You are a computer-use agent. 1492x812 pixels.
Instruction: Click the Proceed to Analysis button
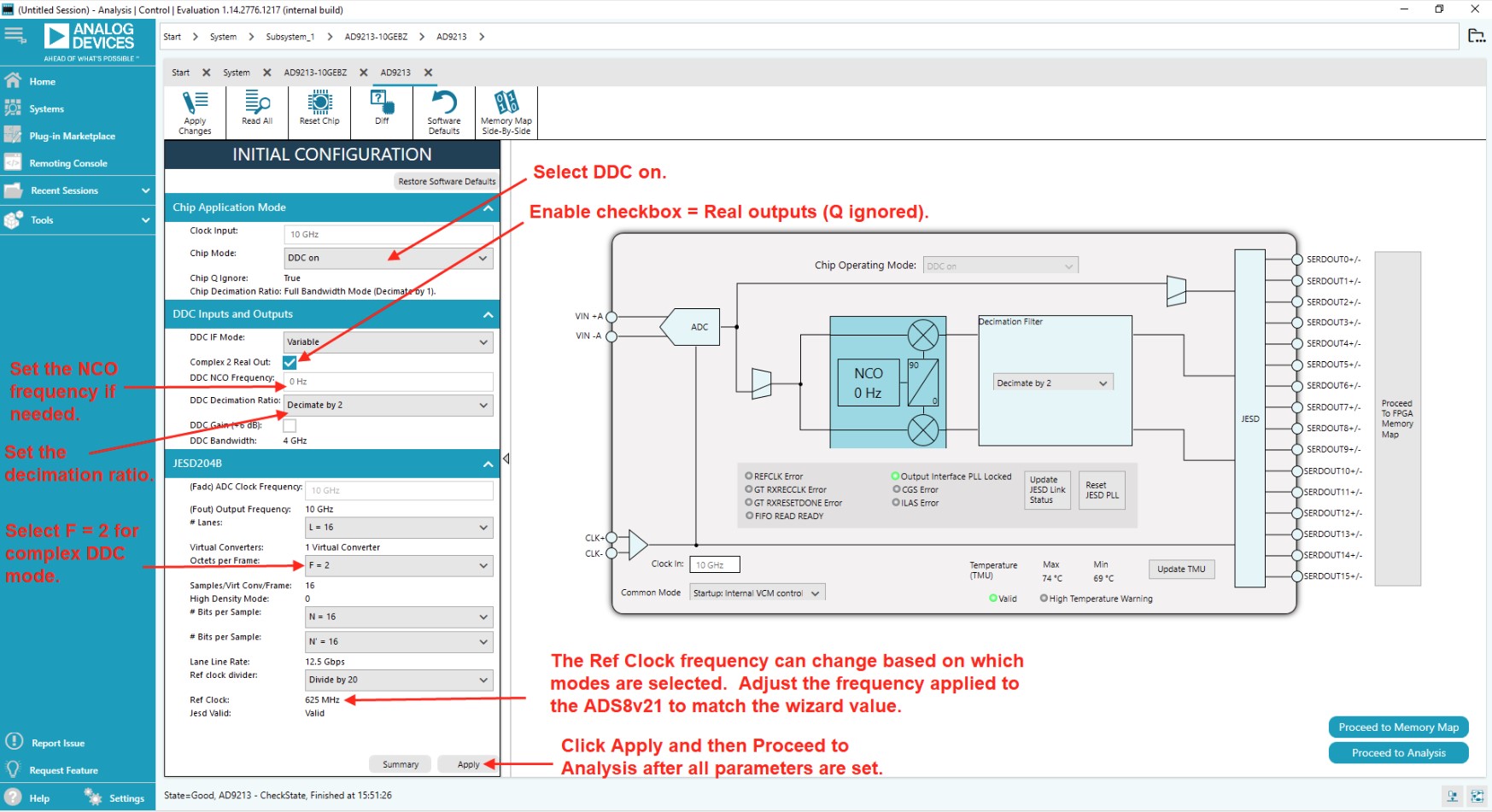coord(1398,752)
